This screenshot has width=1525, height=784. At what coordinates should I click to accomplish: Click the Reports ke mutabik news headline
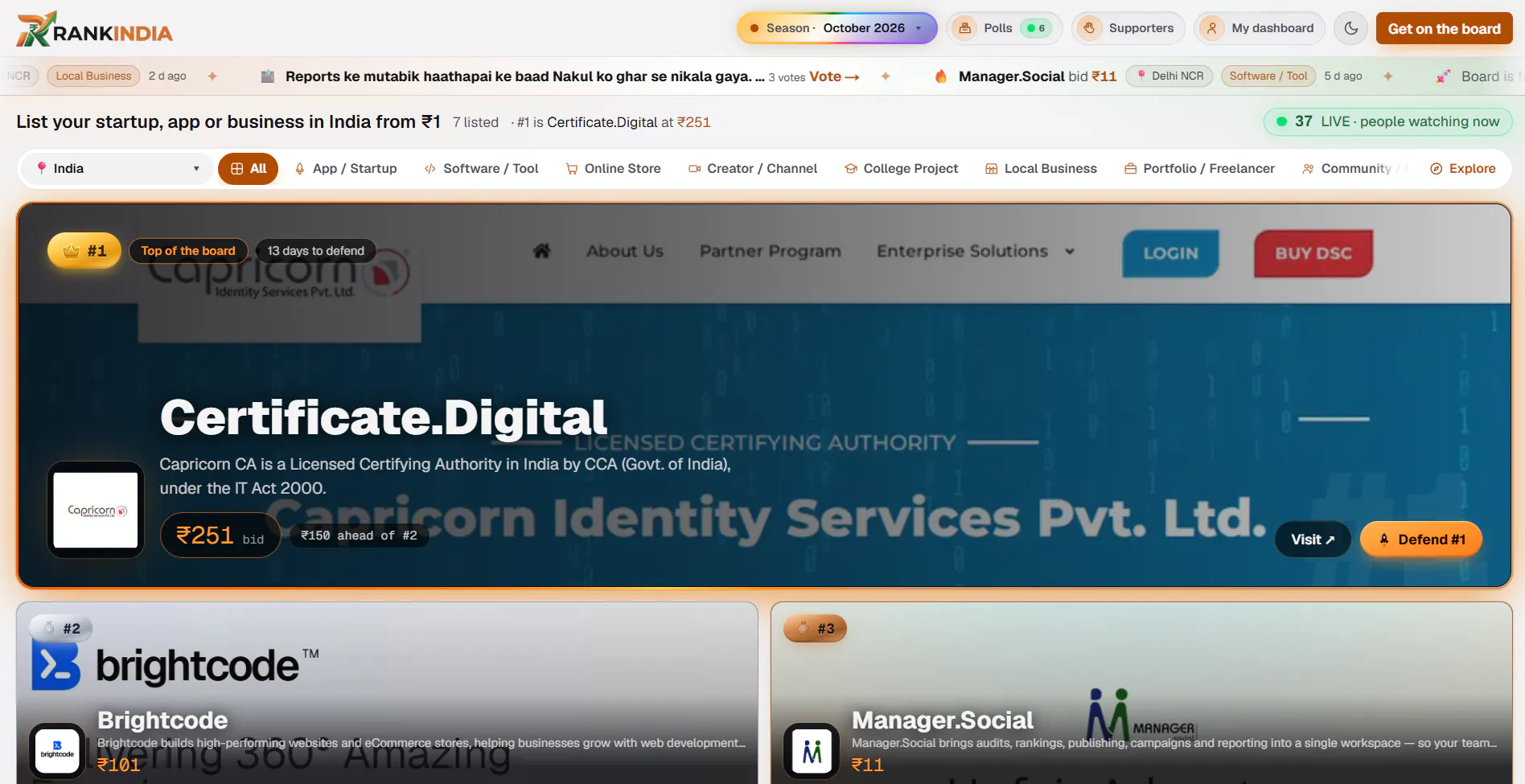(524, 76)
